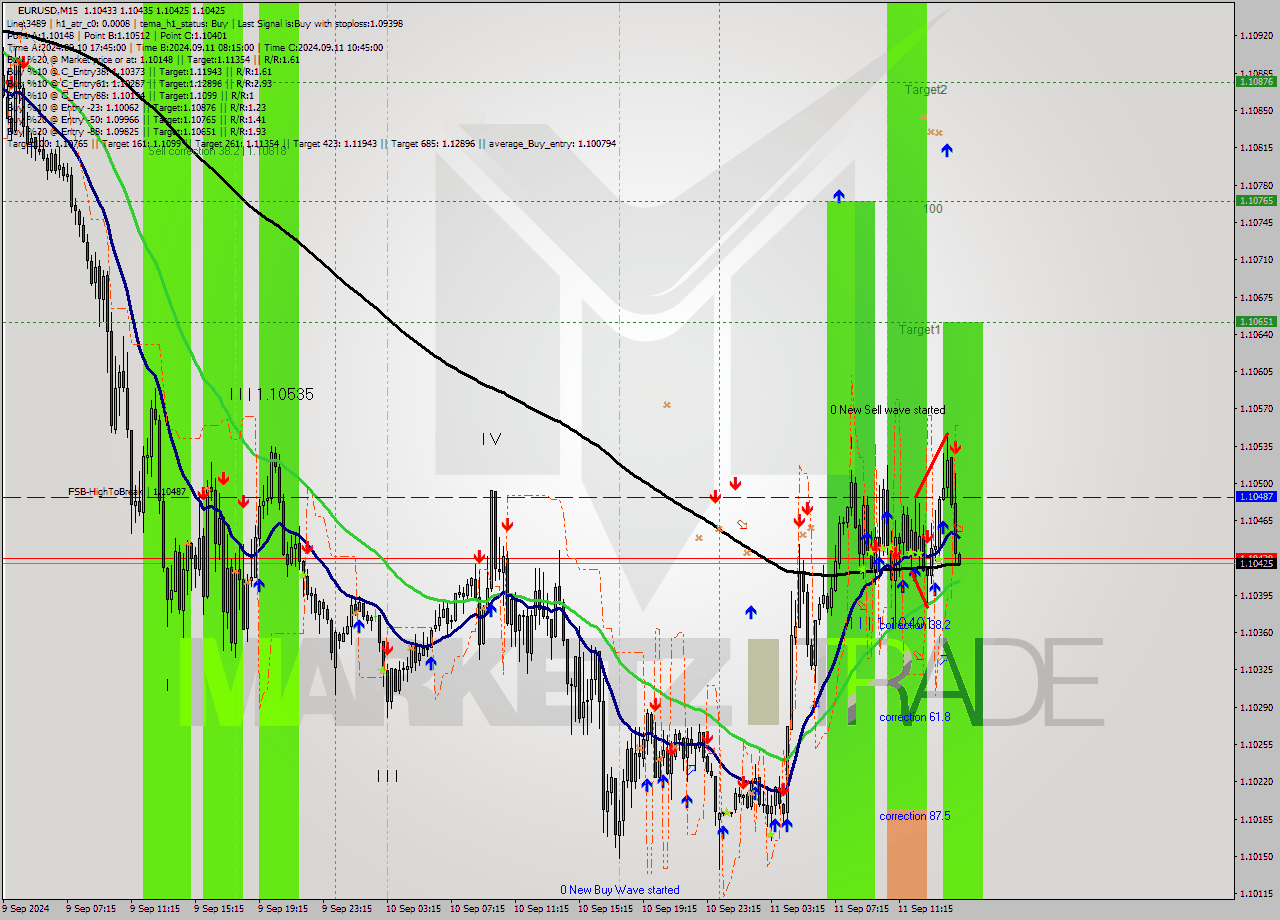This screenshot has width=1280, height=920.
Task: Click the '11 Sep 11:15' time axis label
Action: 925,909
